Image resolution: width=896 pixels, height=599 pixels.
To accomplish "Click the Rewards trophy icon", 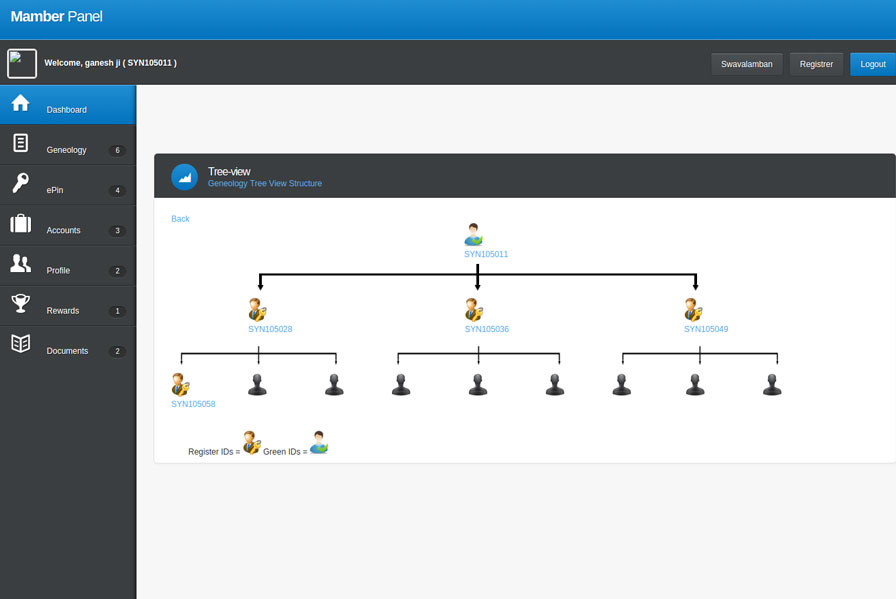I will pos(21,303).
